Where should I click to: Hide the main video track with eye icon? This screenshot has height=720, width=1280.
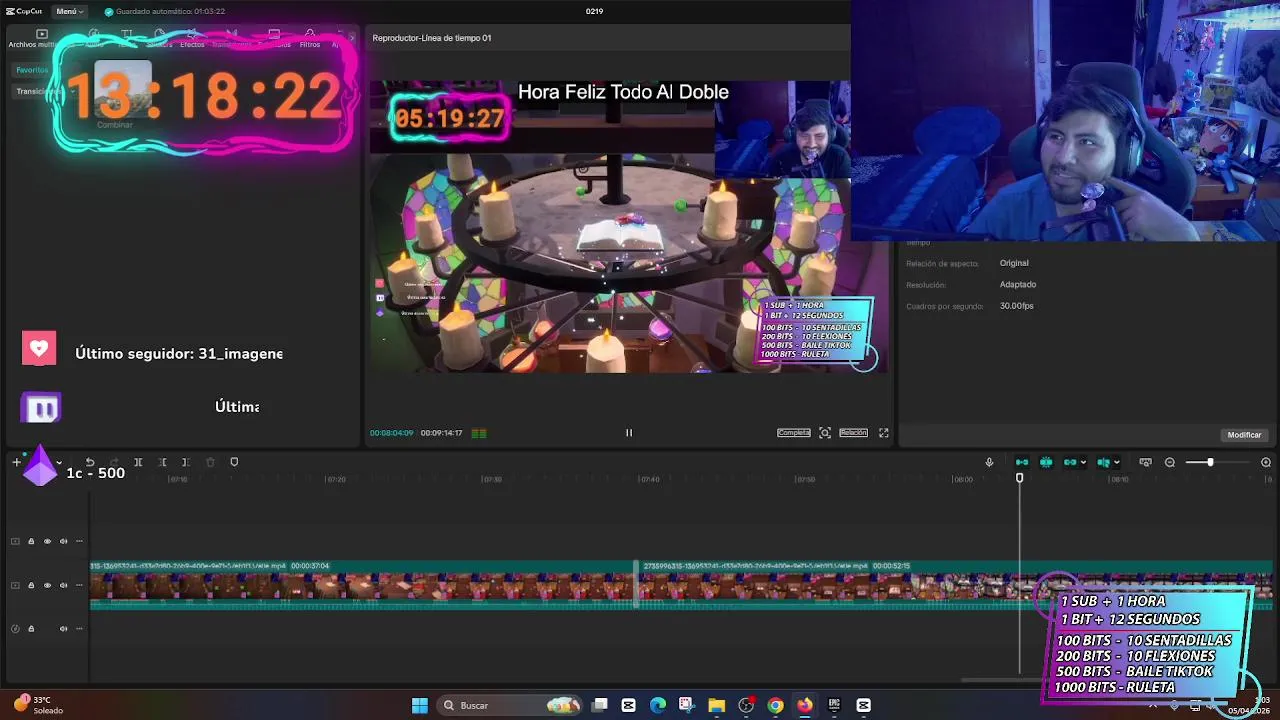coord(47,585)
